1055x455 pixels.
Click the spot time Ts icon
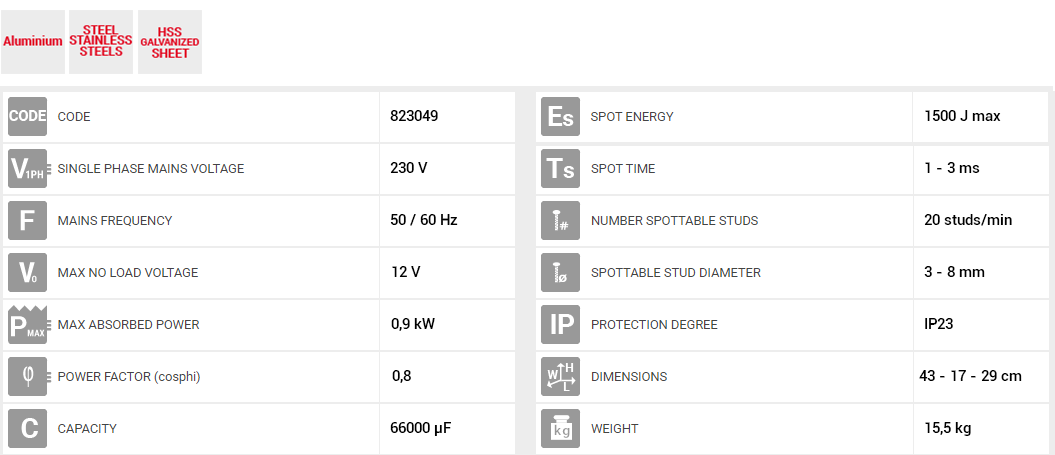coord(560,168)
